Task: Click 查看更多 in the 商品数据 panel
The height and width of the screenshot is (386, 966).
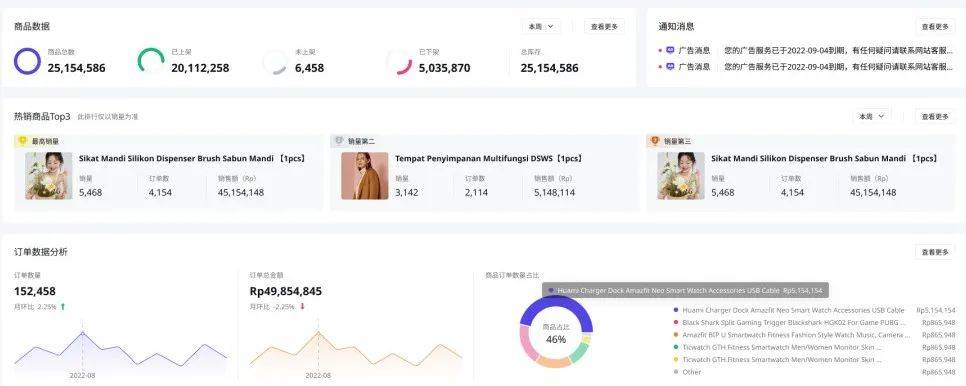Action: [x=604, y=26]
